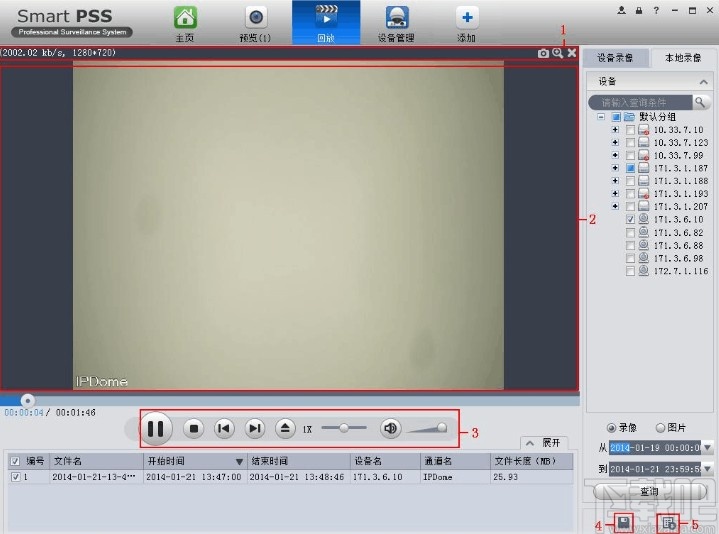Adjust the playback speed slider
Screen dimensions: 719x534
point(344,428)
